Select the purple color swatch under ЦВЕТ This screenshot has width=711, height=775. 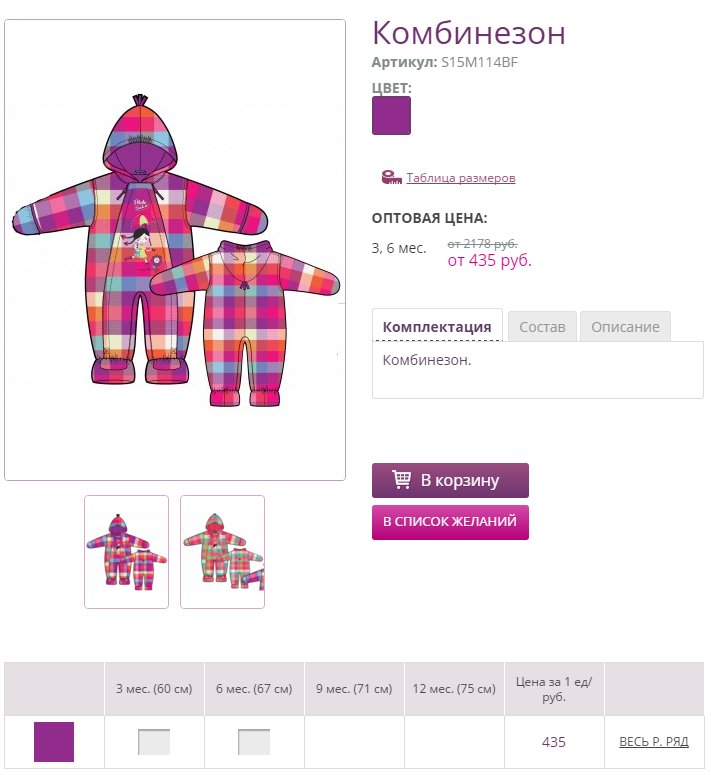(x=391, y=116)
